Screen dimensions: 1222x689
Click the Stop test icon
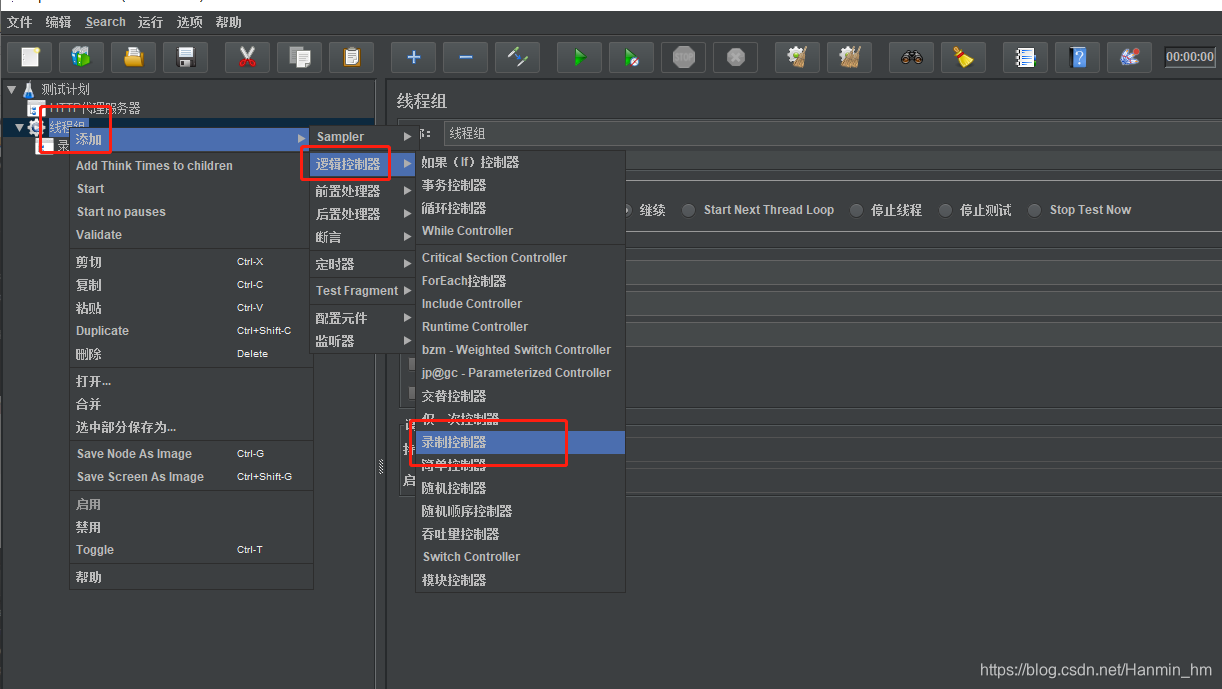tap(683, 57)
